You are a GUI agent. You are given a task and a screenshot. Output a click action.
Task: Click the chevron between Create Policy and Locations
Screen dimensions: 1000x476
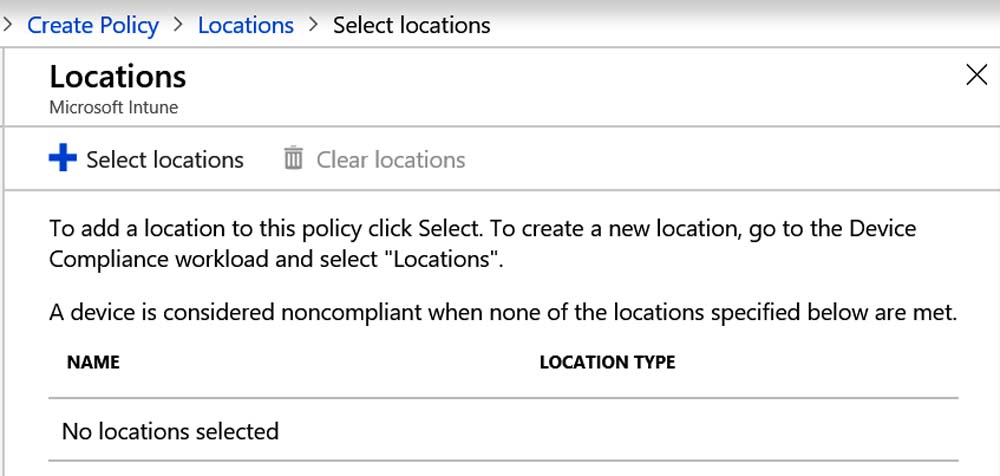click(178, 26)
